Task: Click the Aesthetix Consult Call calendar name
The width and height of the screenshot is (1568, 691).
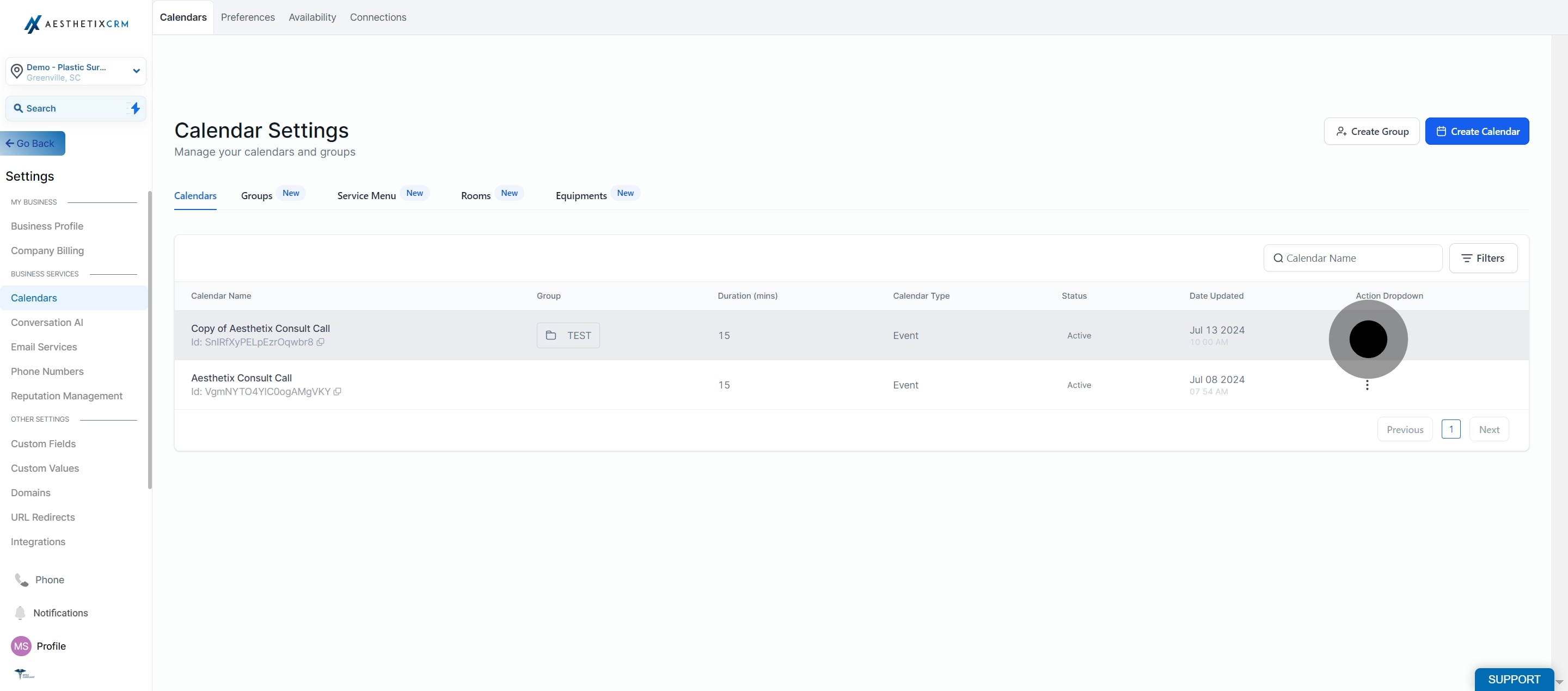Action: click(242, 378)
